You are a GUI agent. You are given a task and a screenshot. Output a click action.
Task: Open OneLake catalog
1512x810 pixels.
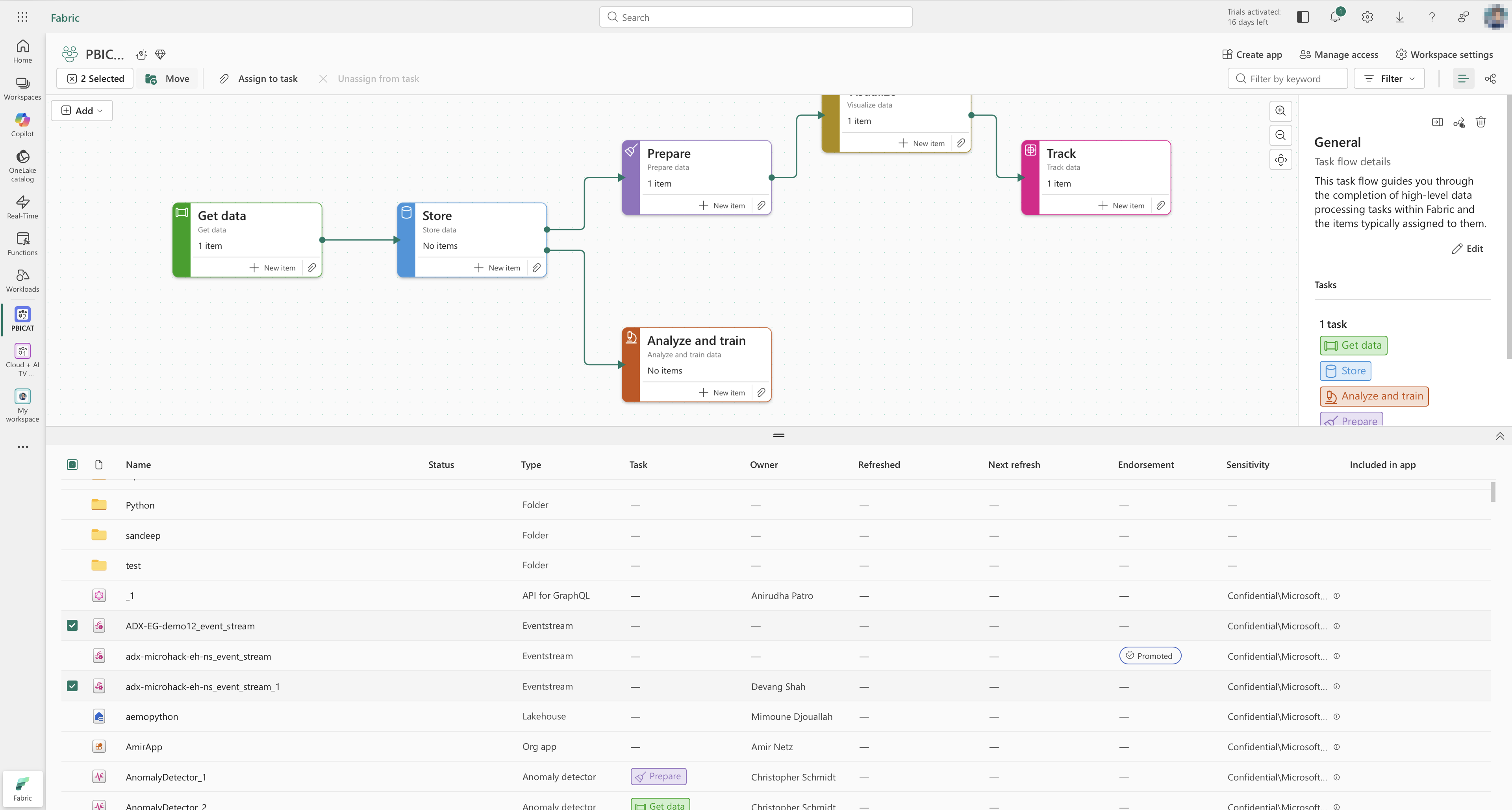point(22,166)
